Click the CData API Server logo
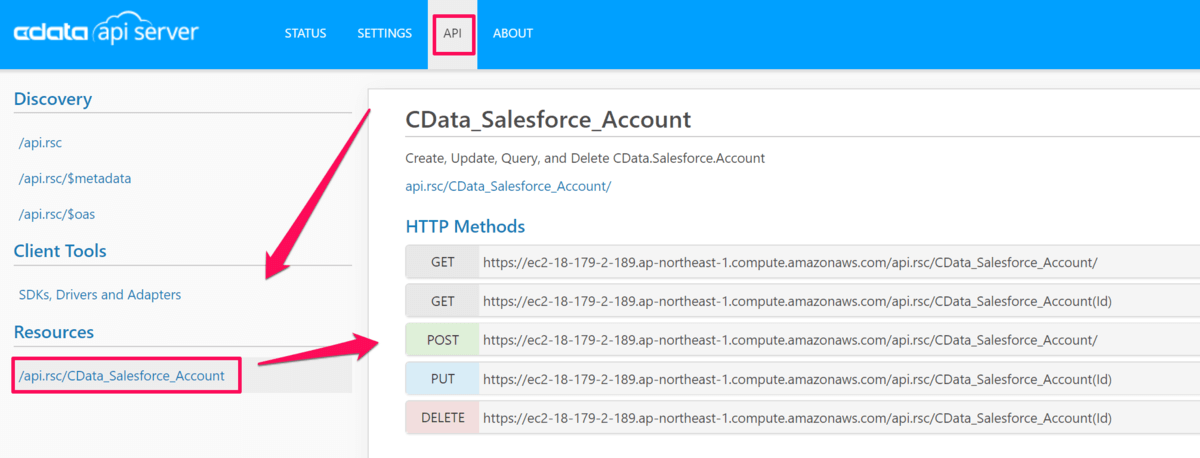This screenshot has height=458, width=1200. pos(106,32)
